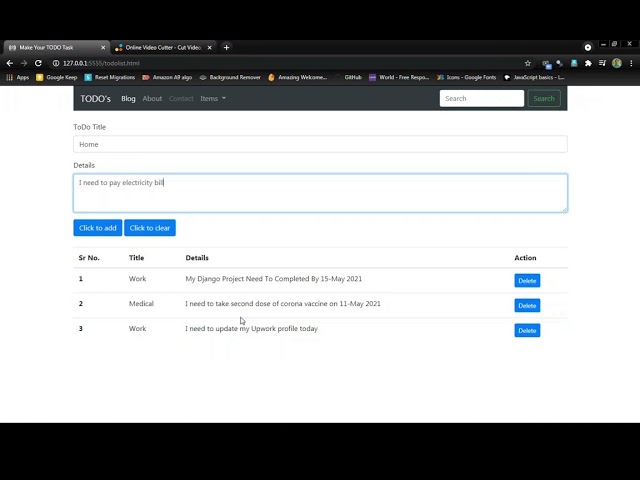The width and height of the screenshot is (640, 480).
Task: Focus the navbar Search input field
Action: click(x=482, y=99)
